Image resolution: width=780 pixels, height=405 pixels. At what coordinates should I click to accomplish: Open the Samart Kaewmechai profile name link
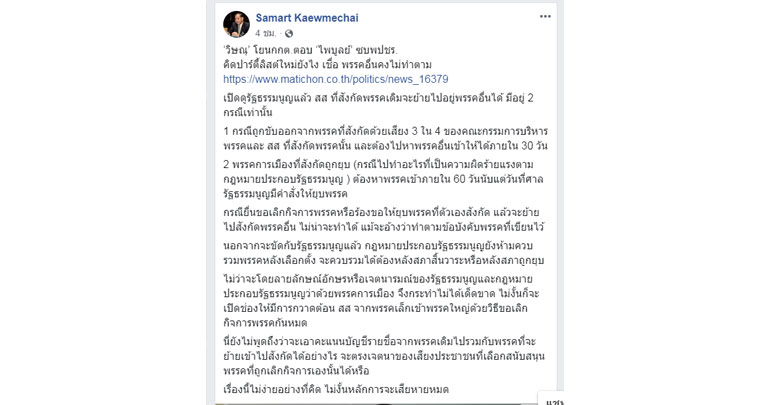click(306, 18)
